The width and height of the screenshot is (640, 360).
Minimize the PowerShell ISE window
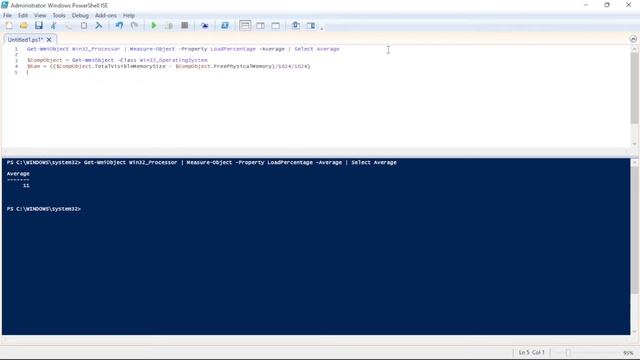click(586, 5)
